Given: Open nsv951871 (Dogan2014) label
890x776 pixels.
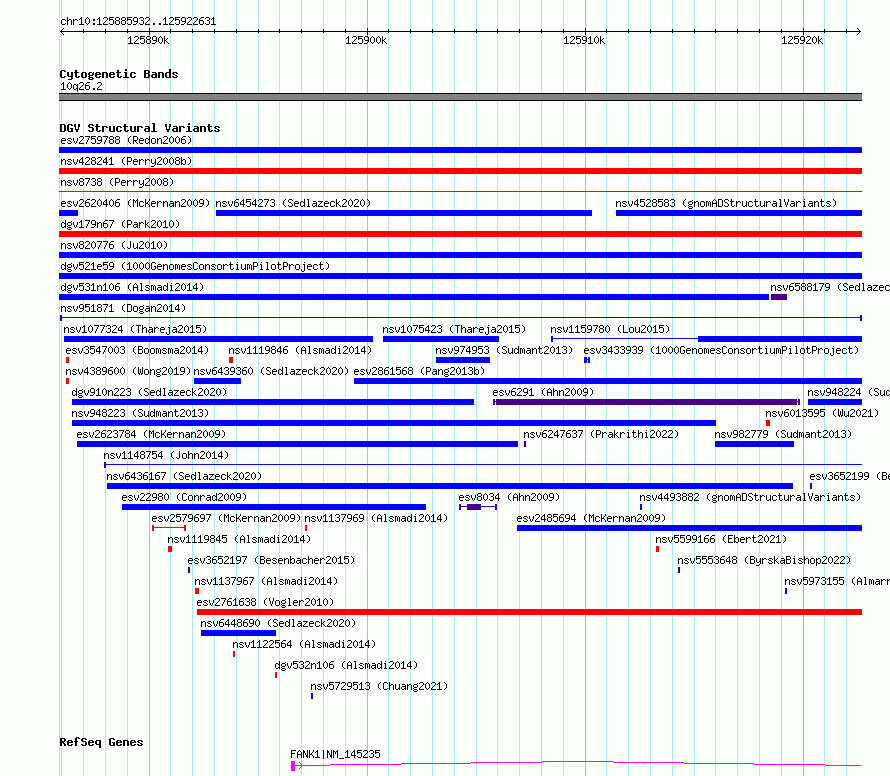Looking at the screenshot, I should pyautogui.click(x=123, y=308).
